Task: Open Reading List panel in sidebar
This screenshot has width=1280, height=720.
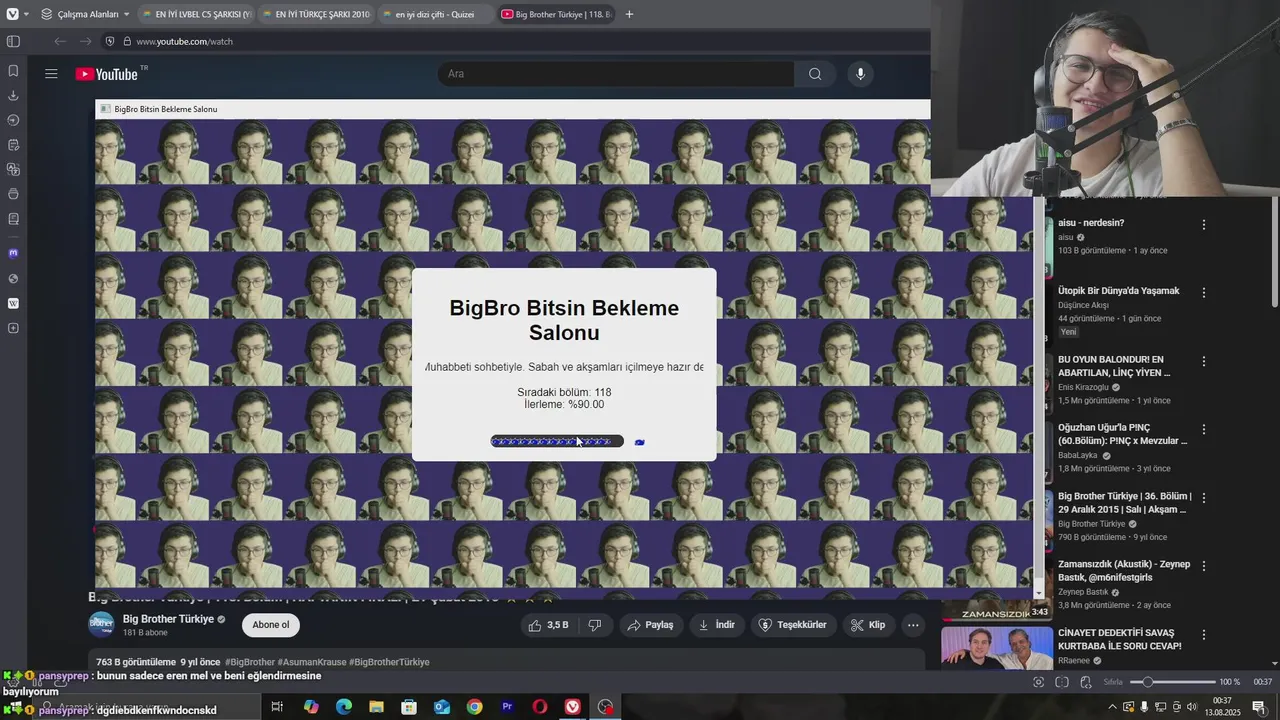Action: [13, 218]
